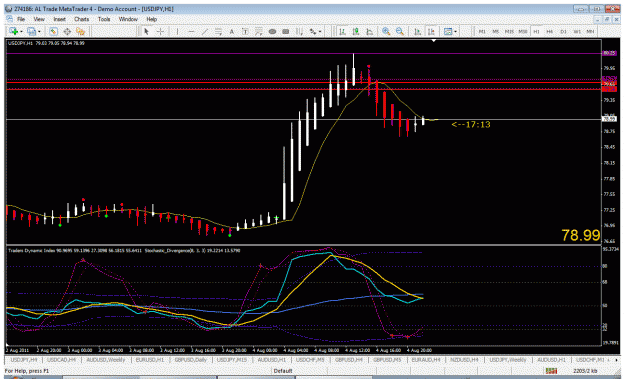Switch chart to Line Chart type
The height and width of the screenshot is (379, 625).
369,31
